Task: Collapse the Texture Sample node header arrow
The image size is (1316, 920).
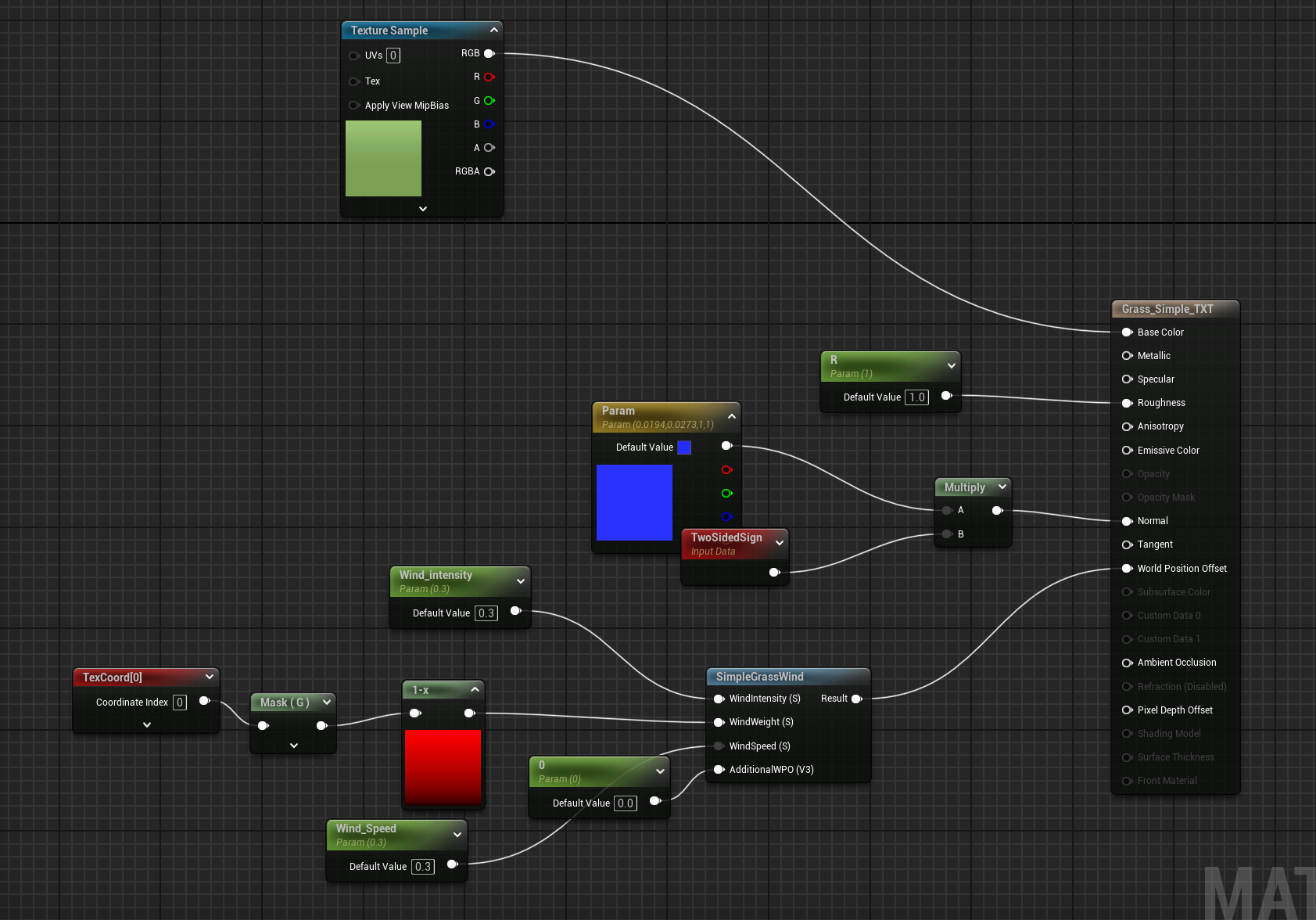Action: [x=494, y=30]
